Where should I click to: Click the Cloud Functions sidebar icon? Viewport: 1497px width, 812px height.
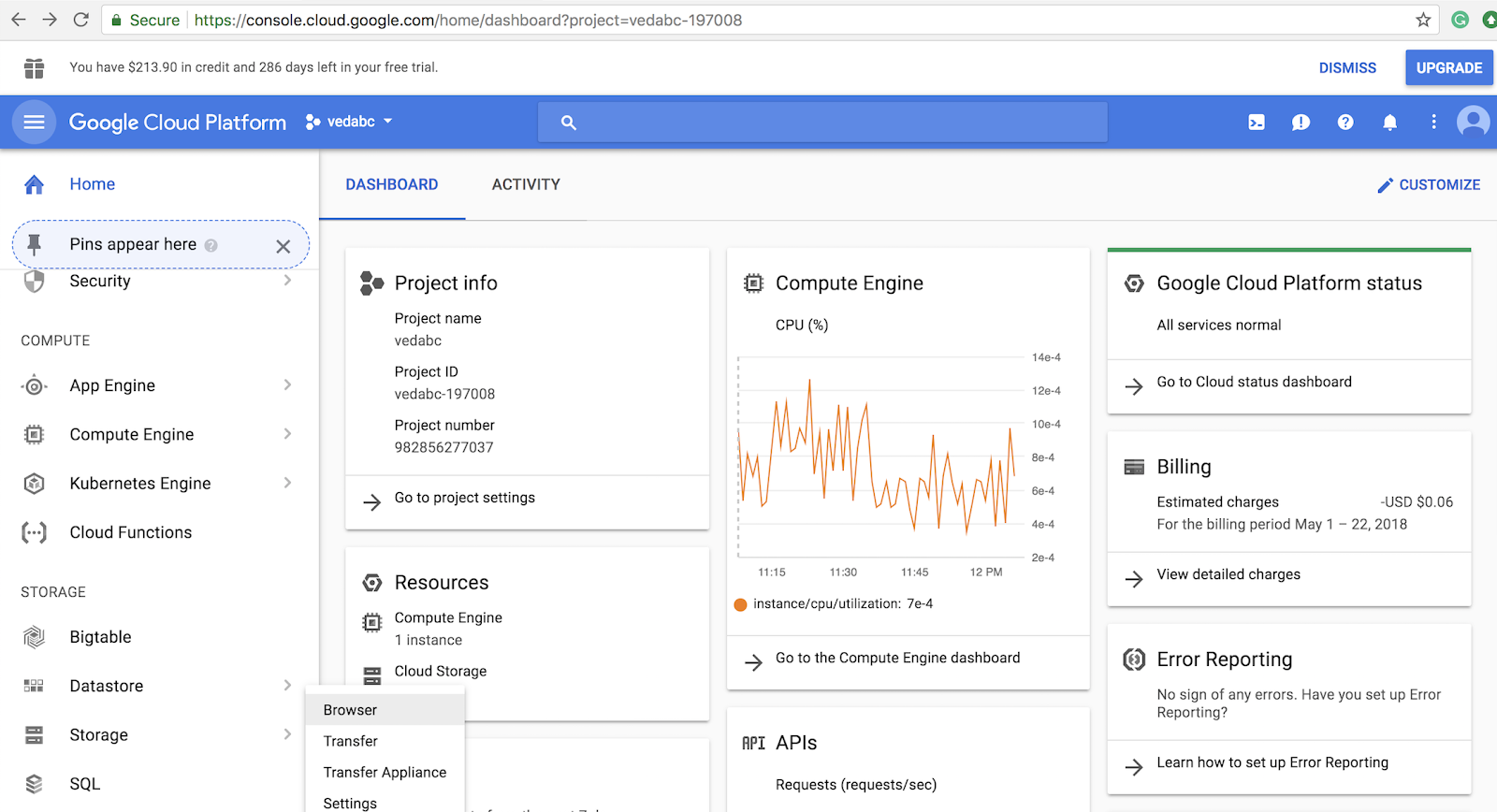click(35, 532)
